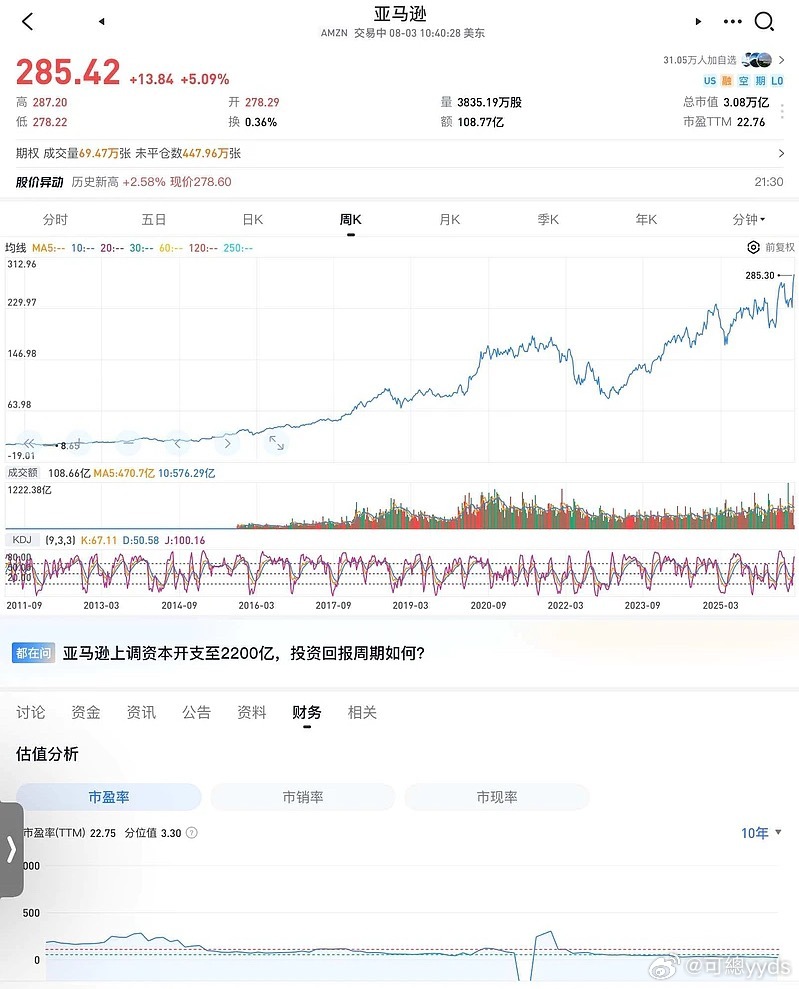Open the search magnifier icon
Screen dimensions: 799x989
coord(764,21)
